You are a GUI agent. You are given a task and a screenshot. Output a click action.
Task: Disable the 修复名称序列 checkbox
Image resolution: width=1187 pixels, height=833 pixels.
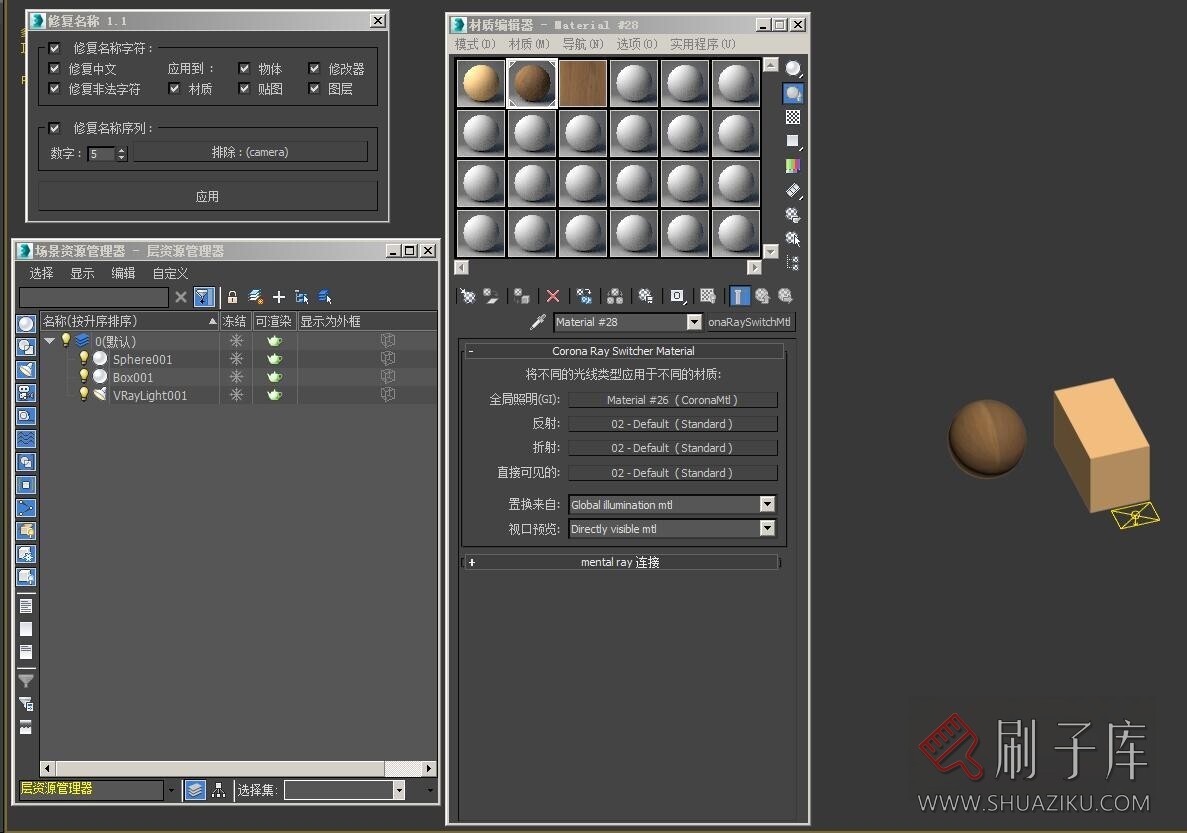[55, 128]
